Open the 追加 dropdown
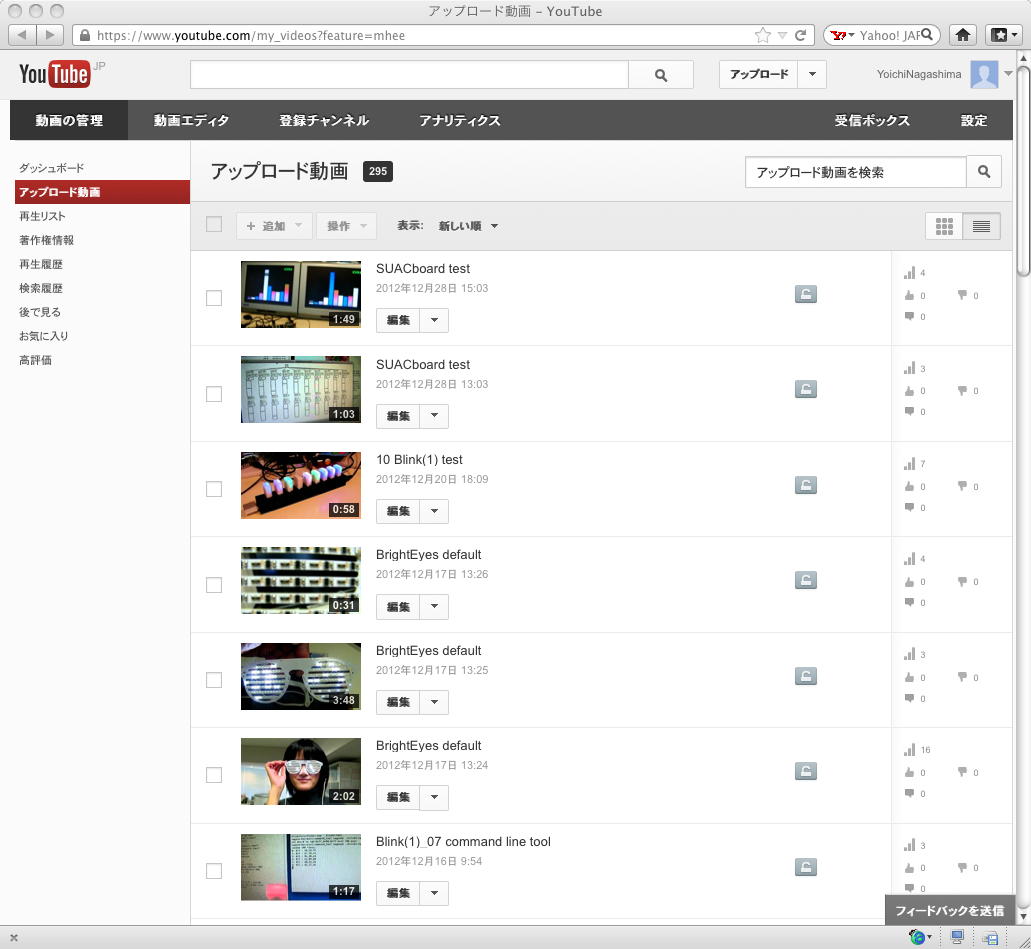Viewport: 1031px width, 949px height. 274,226
